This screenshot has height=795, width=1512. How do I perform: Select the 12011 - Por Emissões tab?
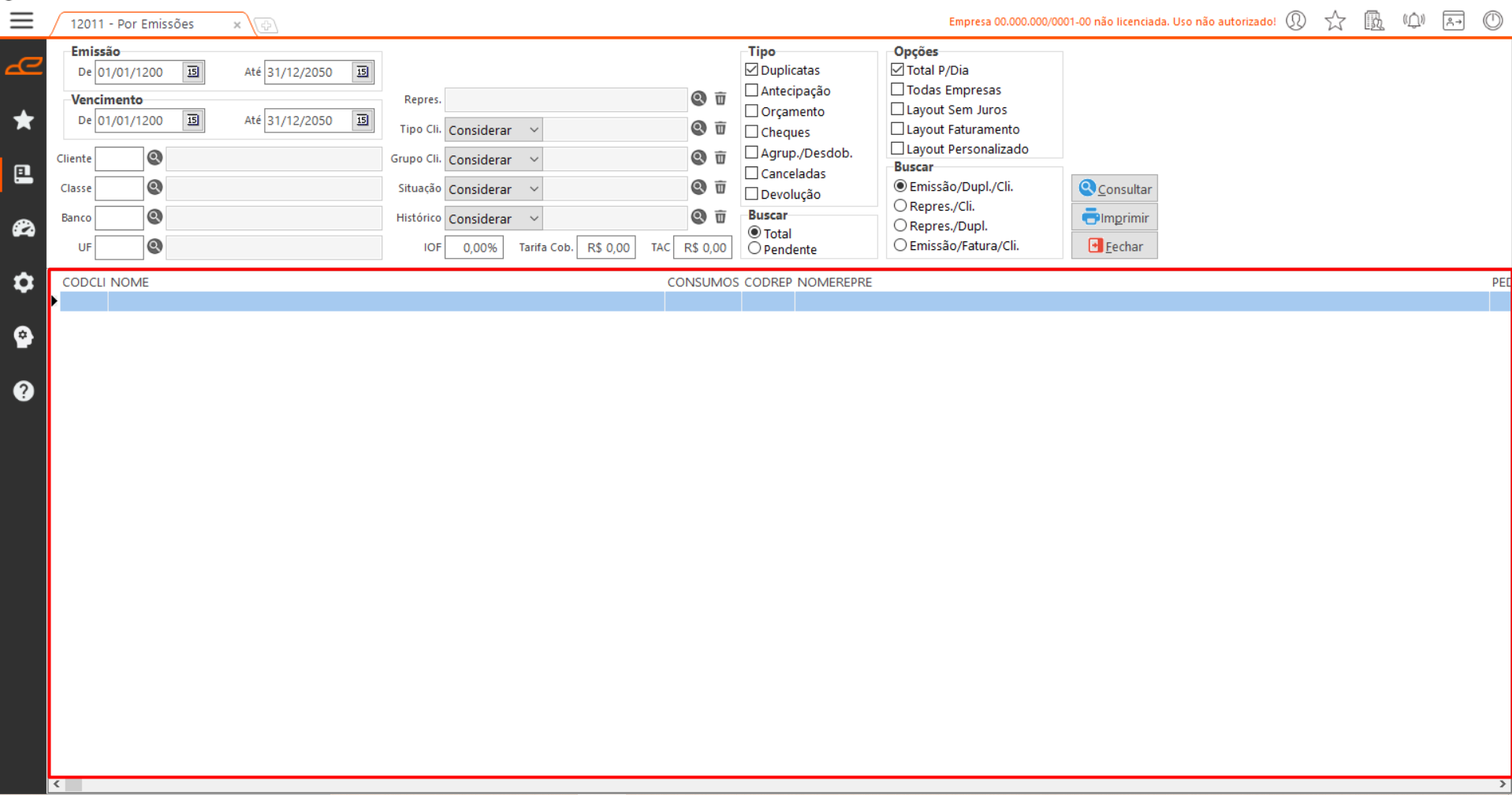click(132, 24)
